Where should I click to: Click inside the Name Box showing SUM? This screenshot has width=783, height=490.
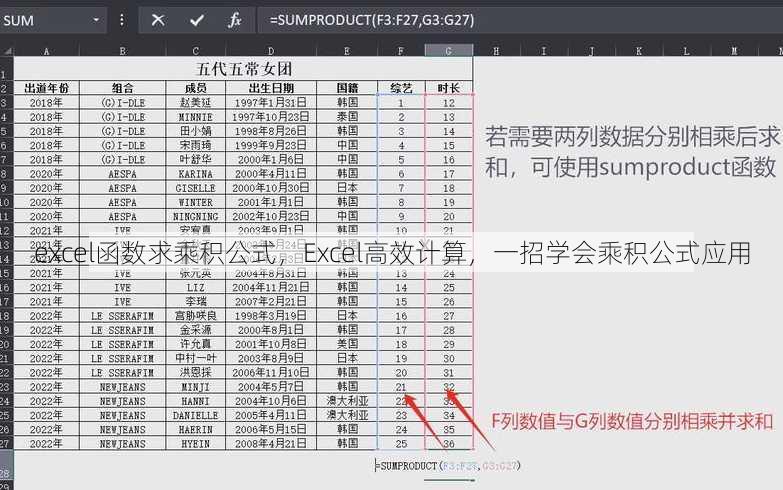(x=45, y=20)
